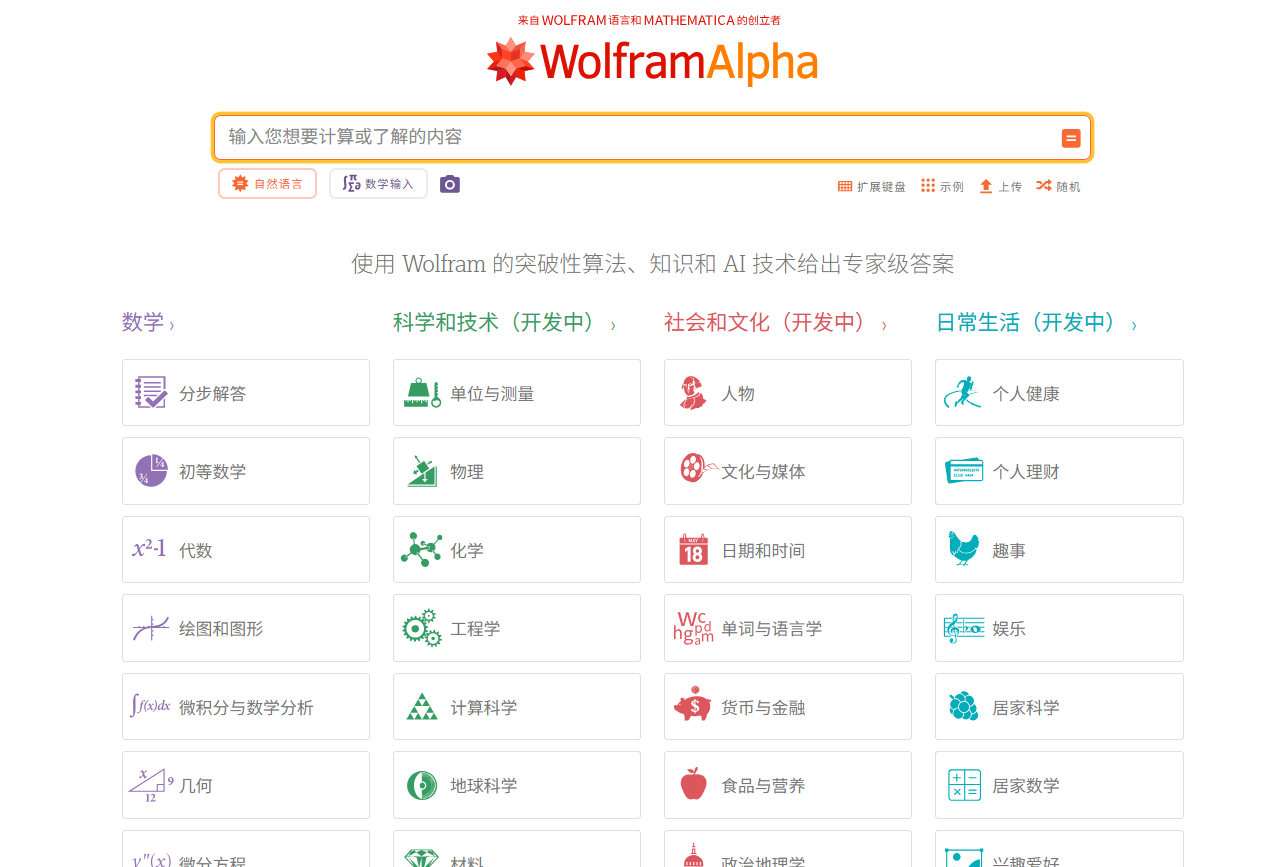Open 趣事 topic label
The image size is (1263, 867).
coord(1009,551)
